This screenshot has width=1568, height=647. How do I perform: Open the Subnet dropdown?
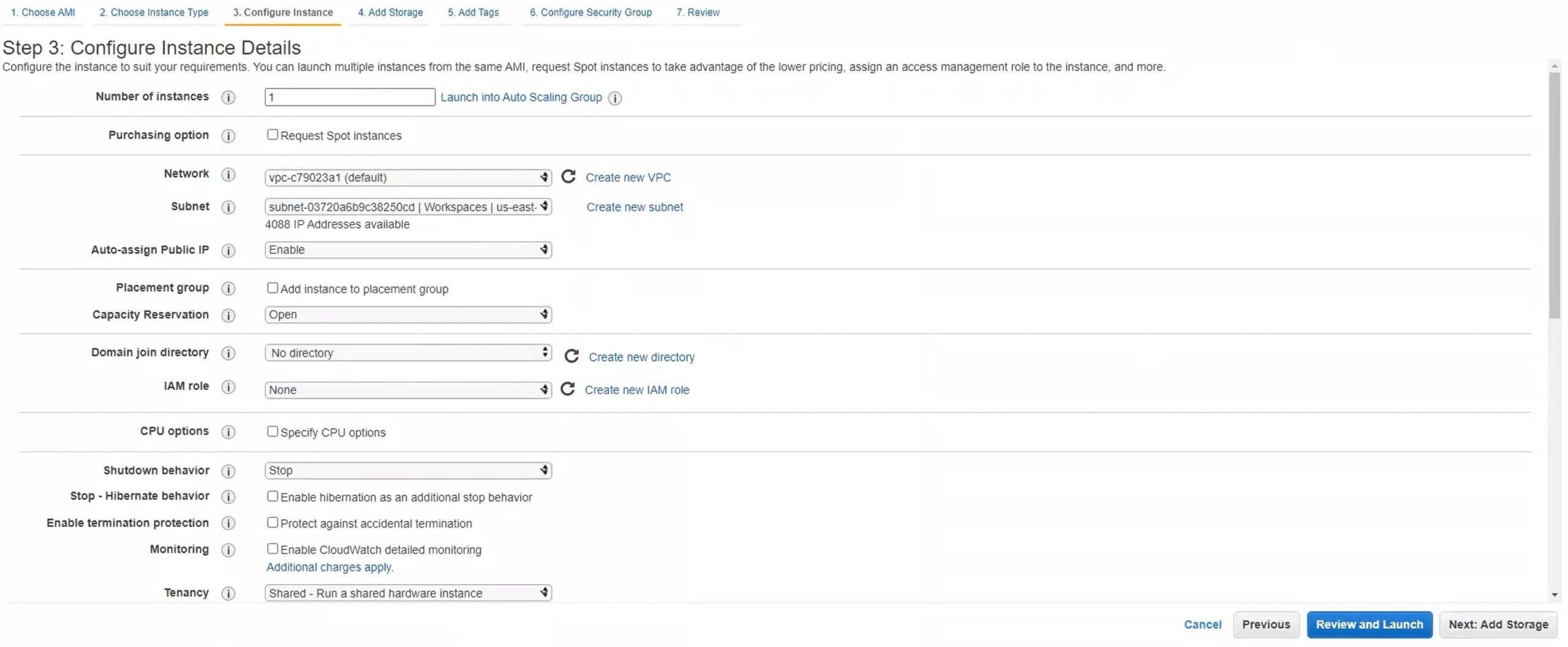coord(408,207)
